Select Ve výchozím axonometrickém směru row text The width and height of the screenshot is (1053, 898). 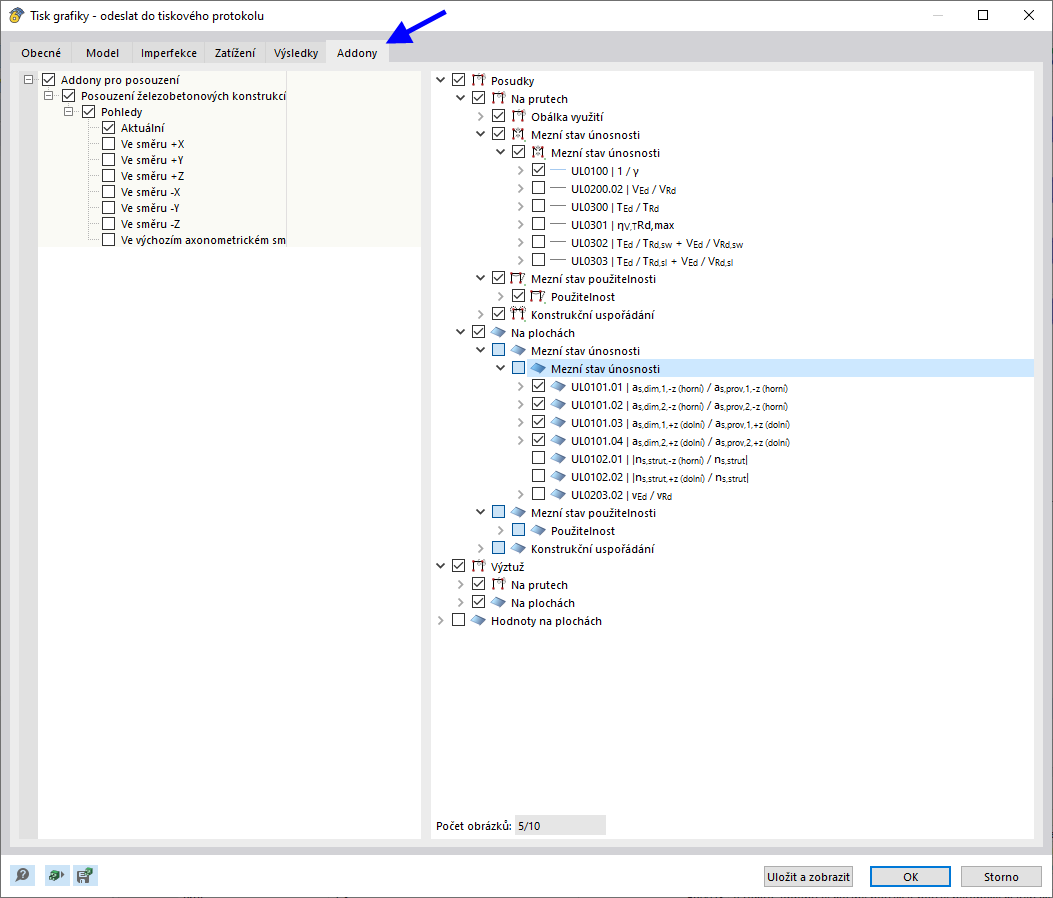pos(203,240)
